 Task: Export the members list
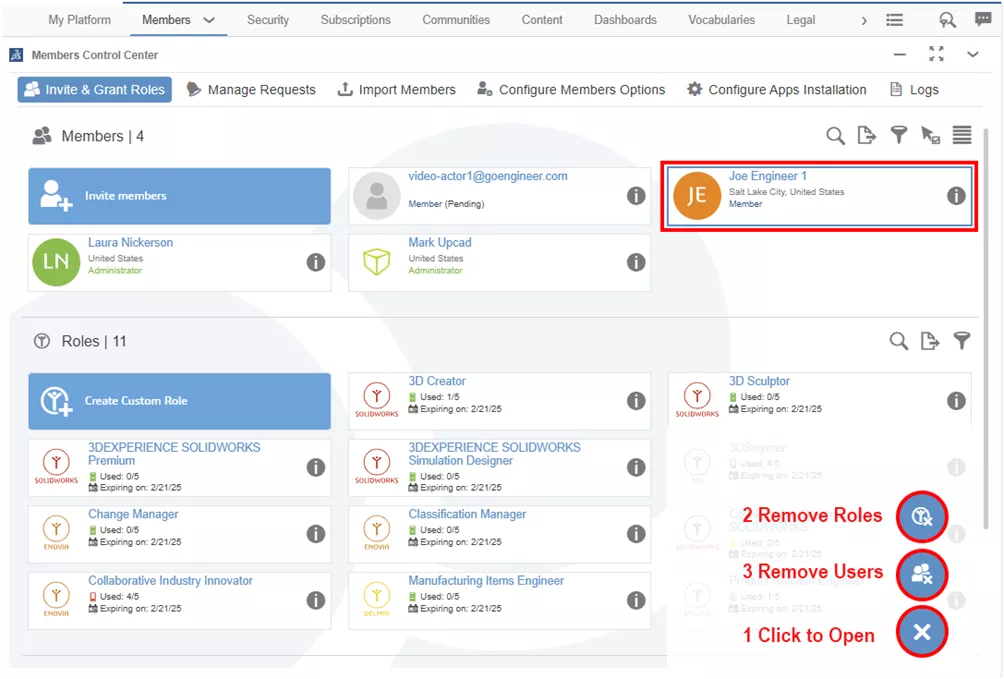point(866,135)
